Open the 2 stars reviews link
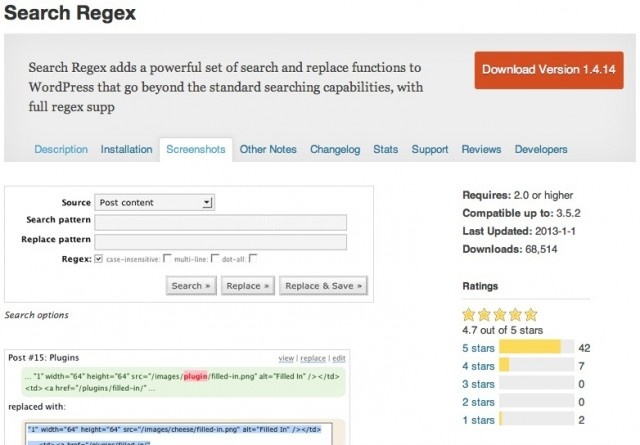 478,402
